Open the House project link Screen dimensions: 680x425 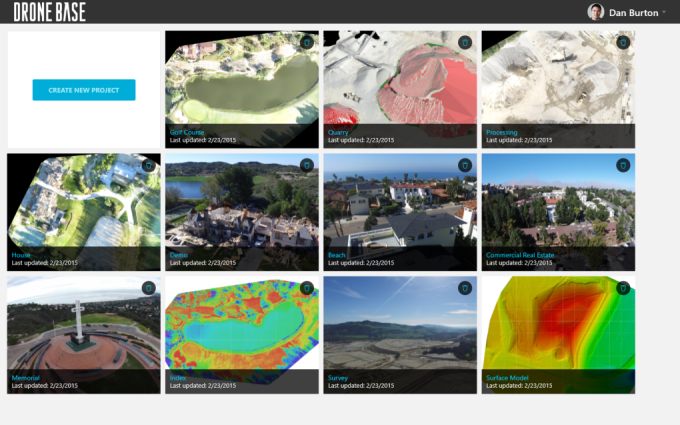(21, 255)
